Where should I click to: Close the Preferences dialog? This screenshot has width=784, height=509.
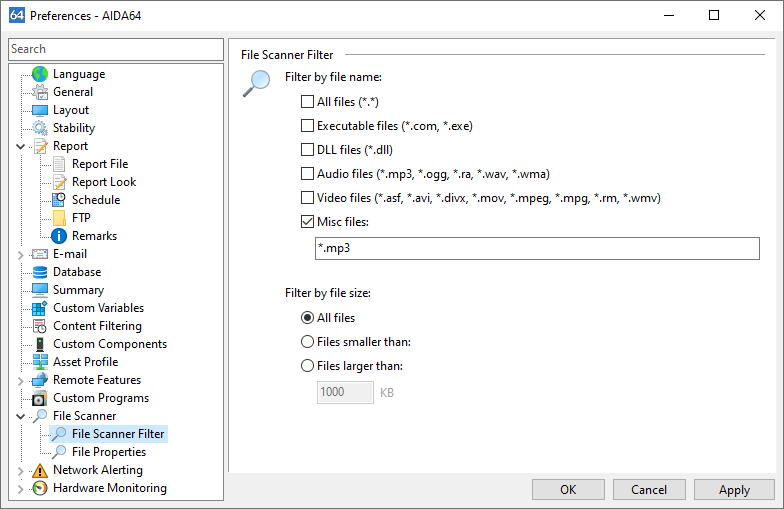point(760,16)
